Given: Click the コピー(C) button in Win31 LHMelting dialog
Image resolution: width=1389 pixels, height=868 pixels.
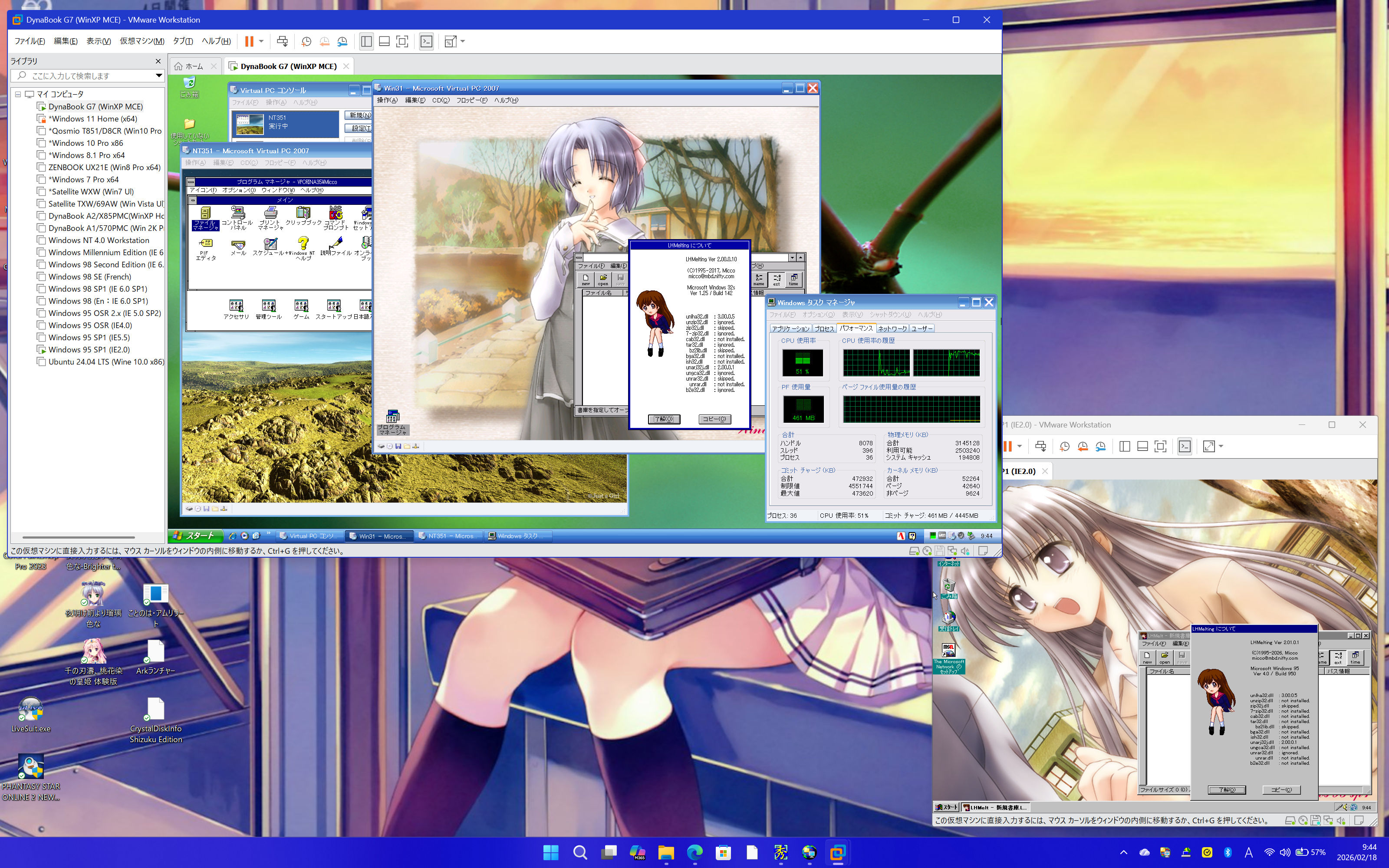Looking at the screenshot, I should tap(714, 419).
